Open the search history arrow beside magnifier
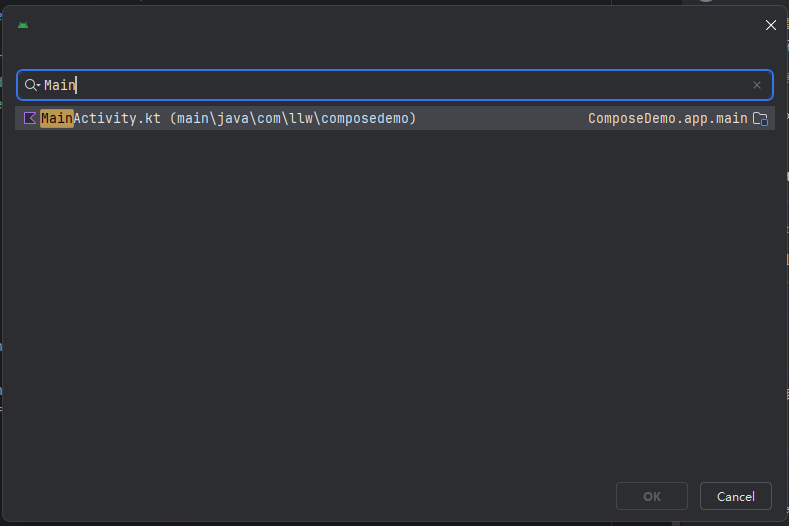 point(38,86)
